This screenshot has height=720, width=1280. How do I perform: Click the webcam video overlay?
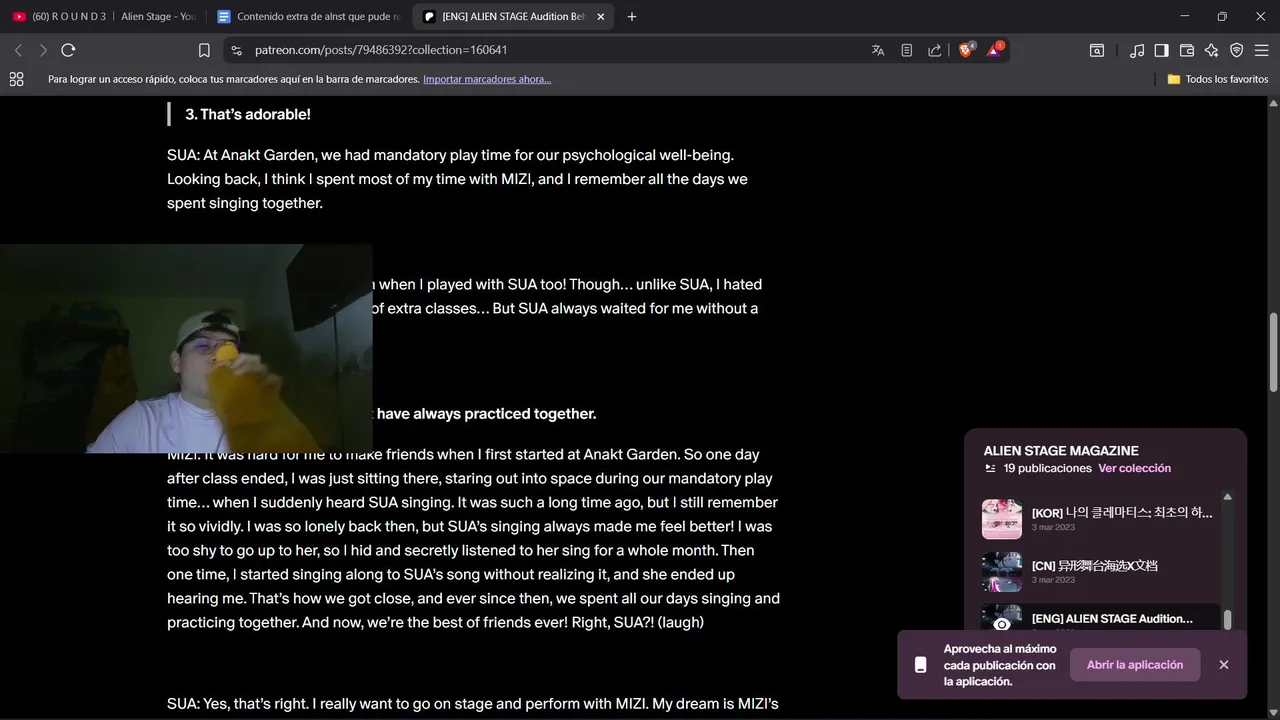pyautogui.click(x=186, y=348)
